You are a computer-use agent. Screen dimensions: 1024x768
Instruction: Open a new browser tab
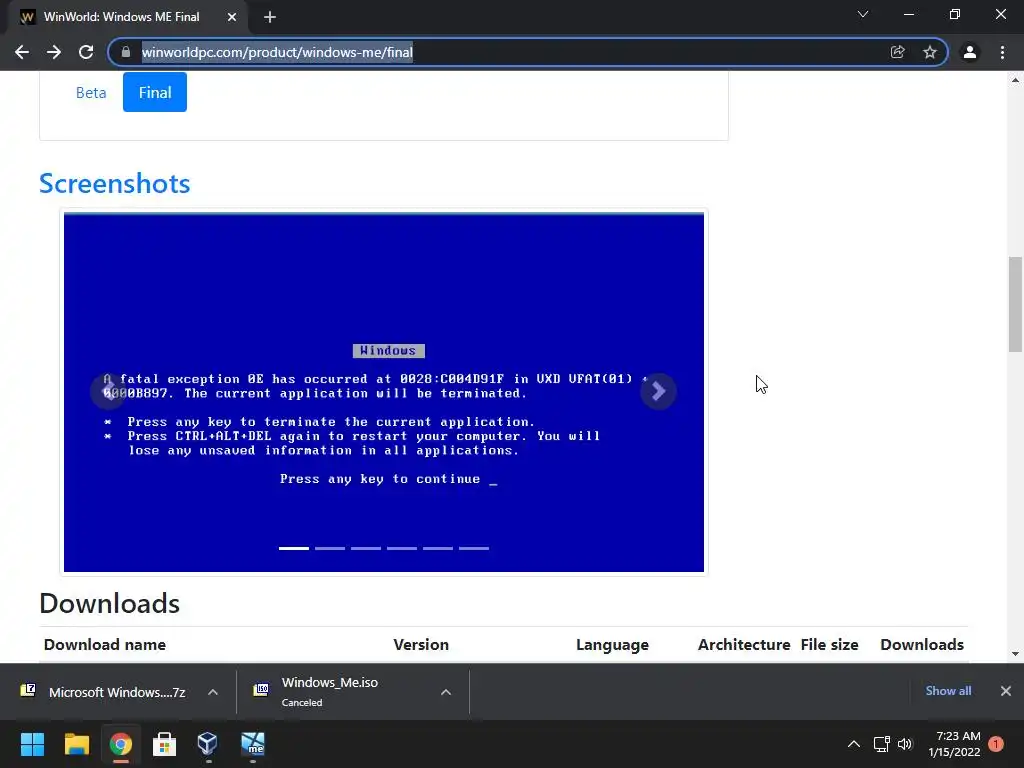pos(270,17)
